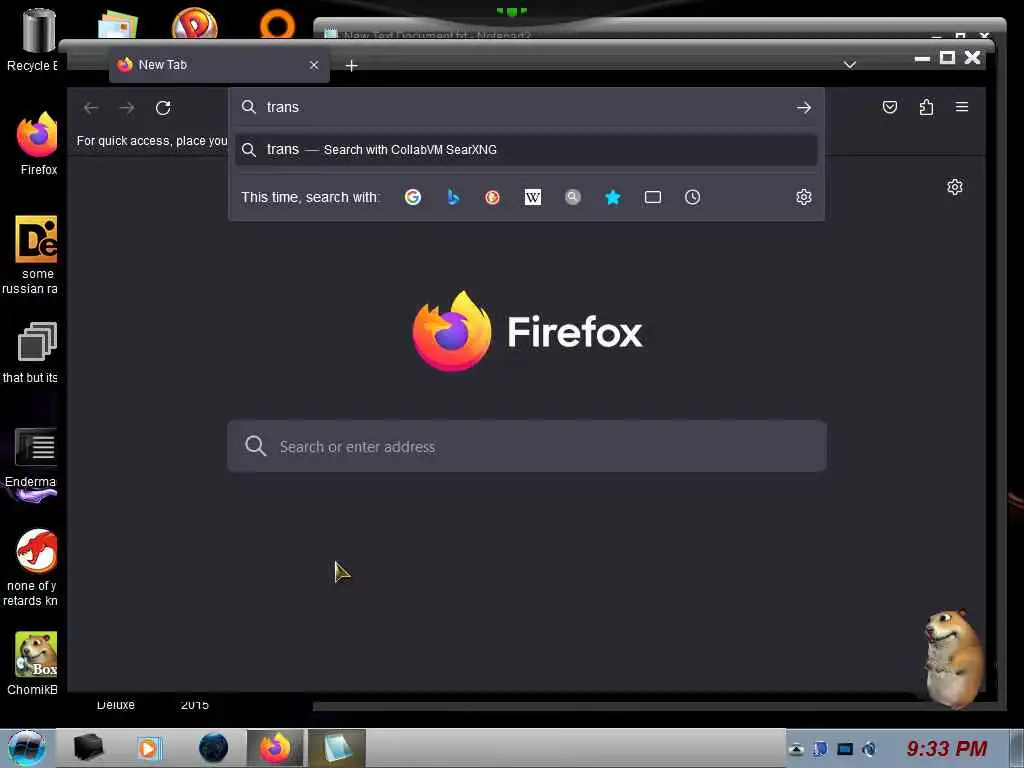Click the 9:33 PM clock

click(x=947, y=748)
